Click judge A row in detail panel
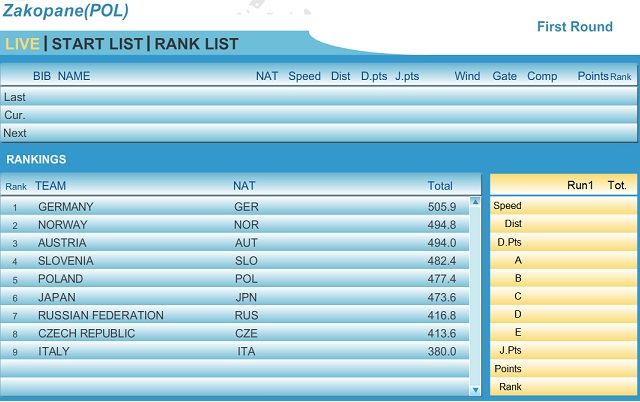 pos(563,260)
